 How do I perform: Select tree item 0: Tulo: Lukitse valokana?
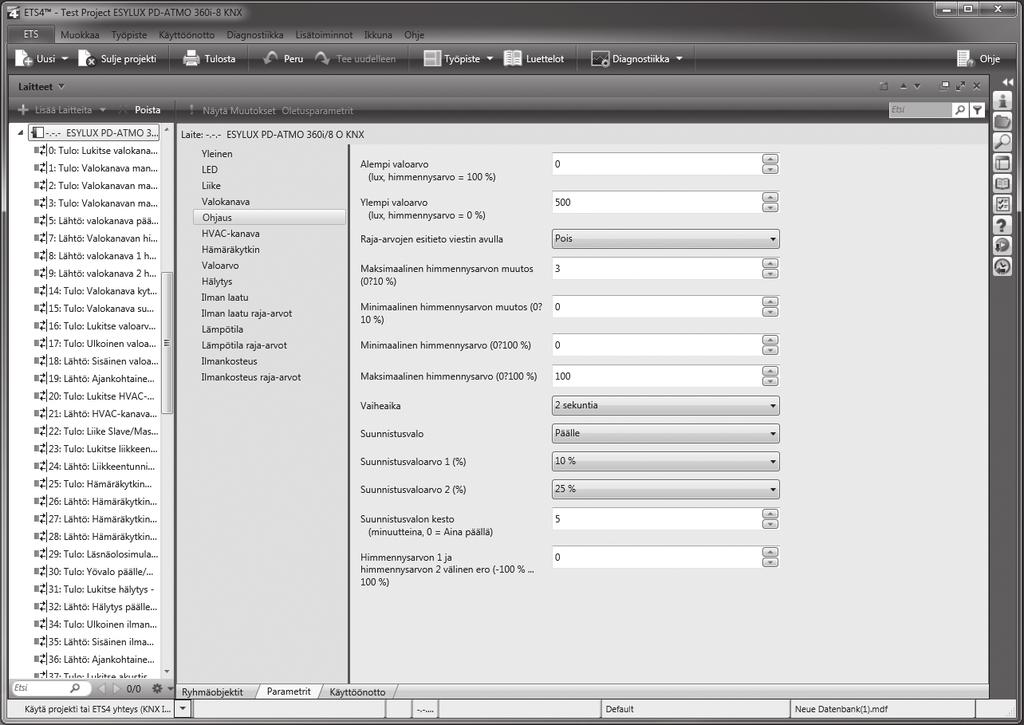[x=96, y=150]
